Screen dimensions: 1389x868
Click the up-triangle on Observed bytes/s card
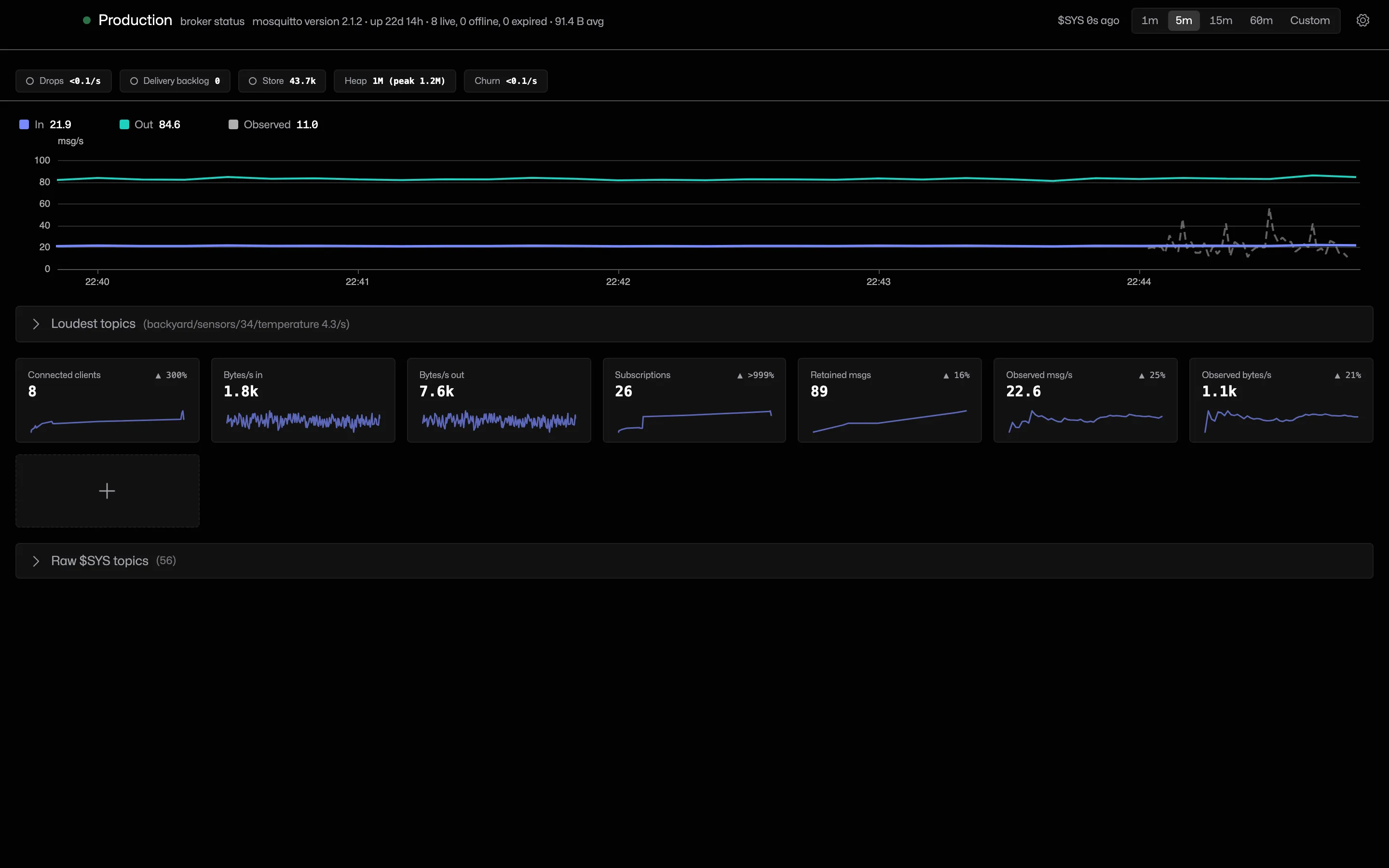coord(1337,376)
